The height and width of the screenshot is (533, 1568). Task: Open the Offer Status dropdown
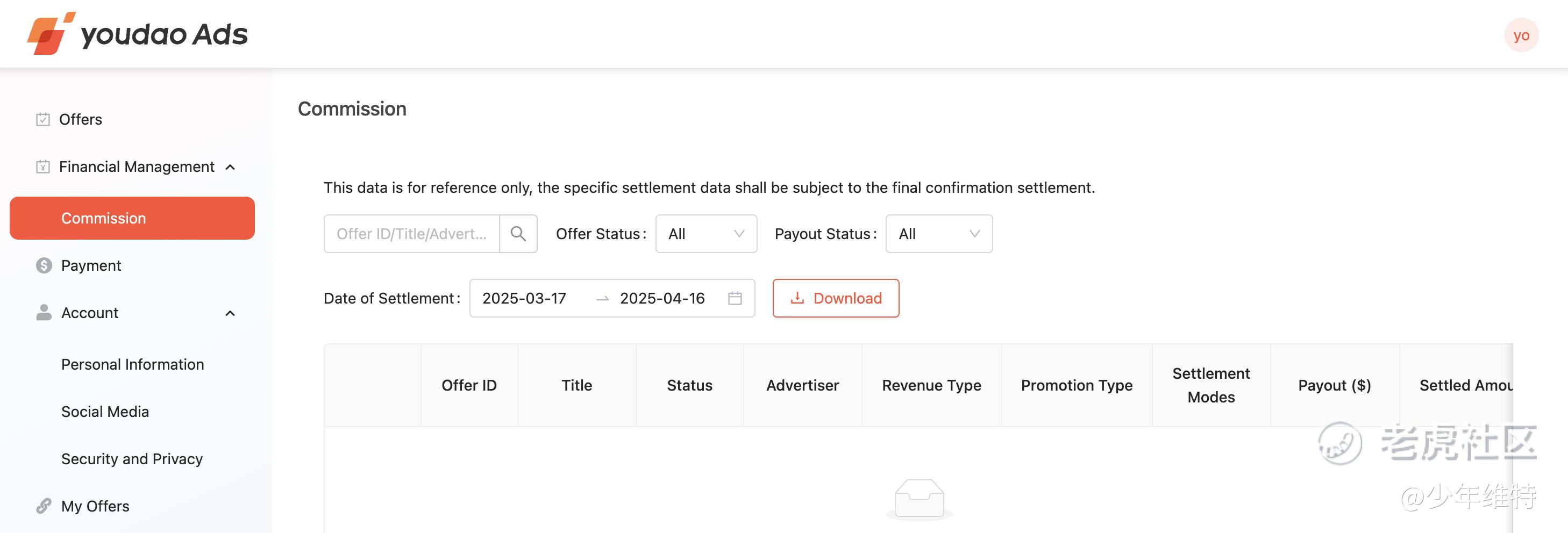coord(706,234)
